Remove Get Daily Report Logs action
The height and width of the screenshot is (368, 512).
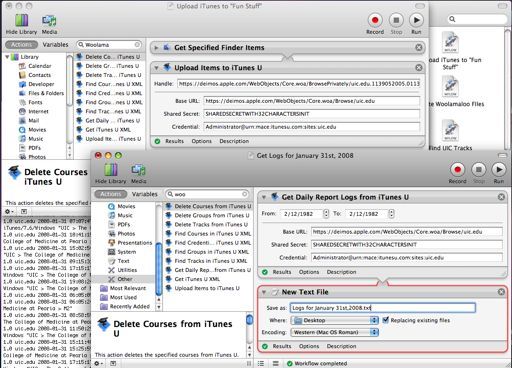pos(501,197)
